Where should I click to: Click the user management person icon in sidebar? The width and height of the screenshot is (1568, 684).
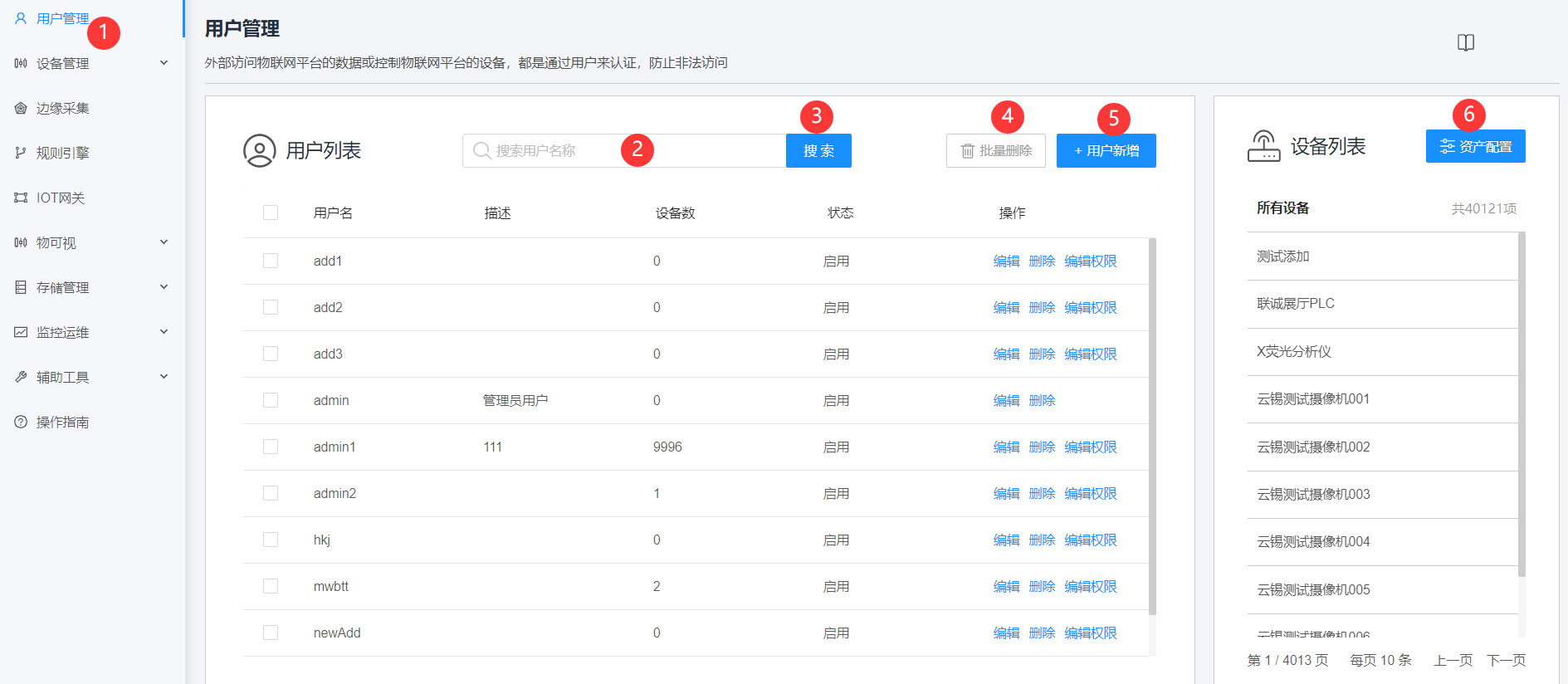[x=21, y=18]
